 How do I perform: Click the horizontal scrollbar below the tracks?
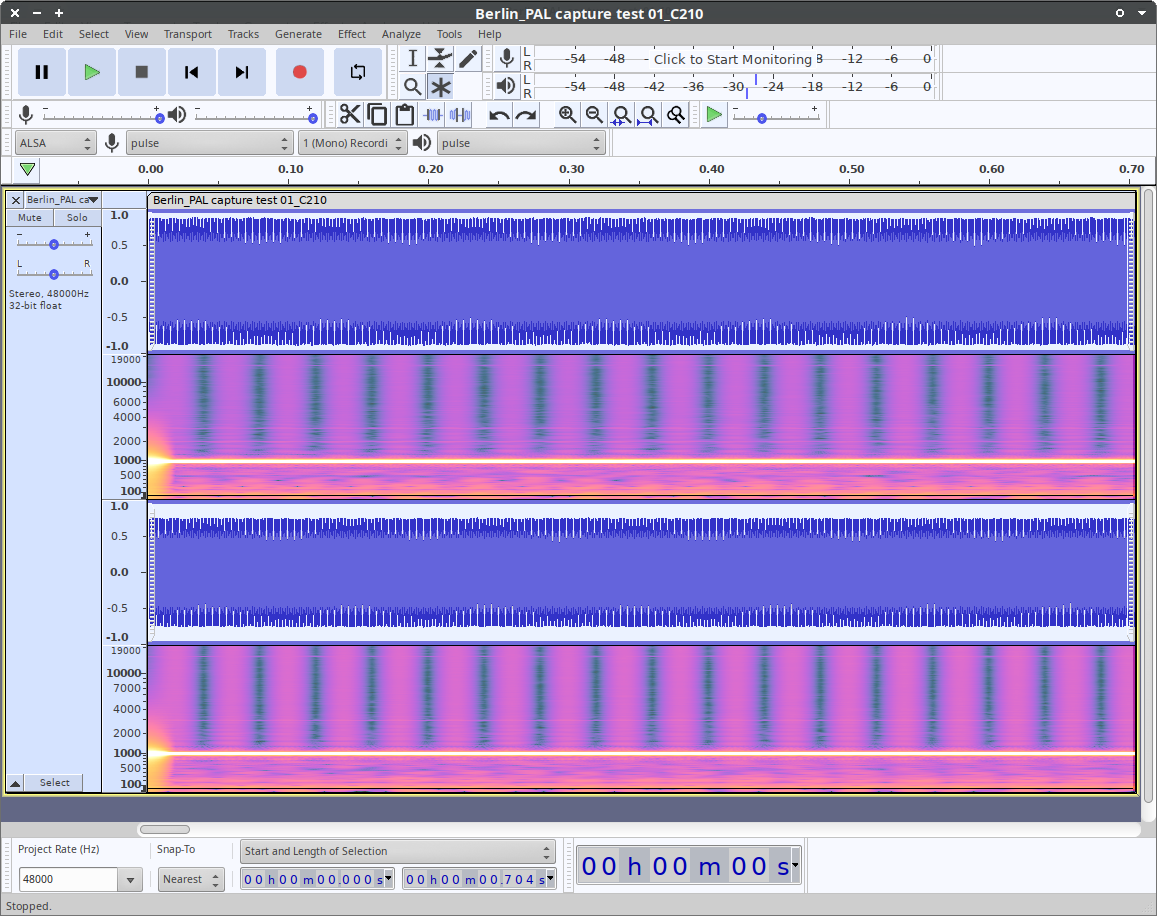tap(164, 829)
